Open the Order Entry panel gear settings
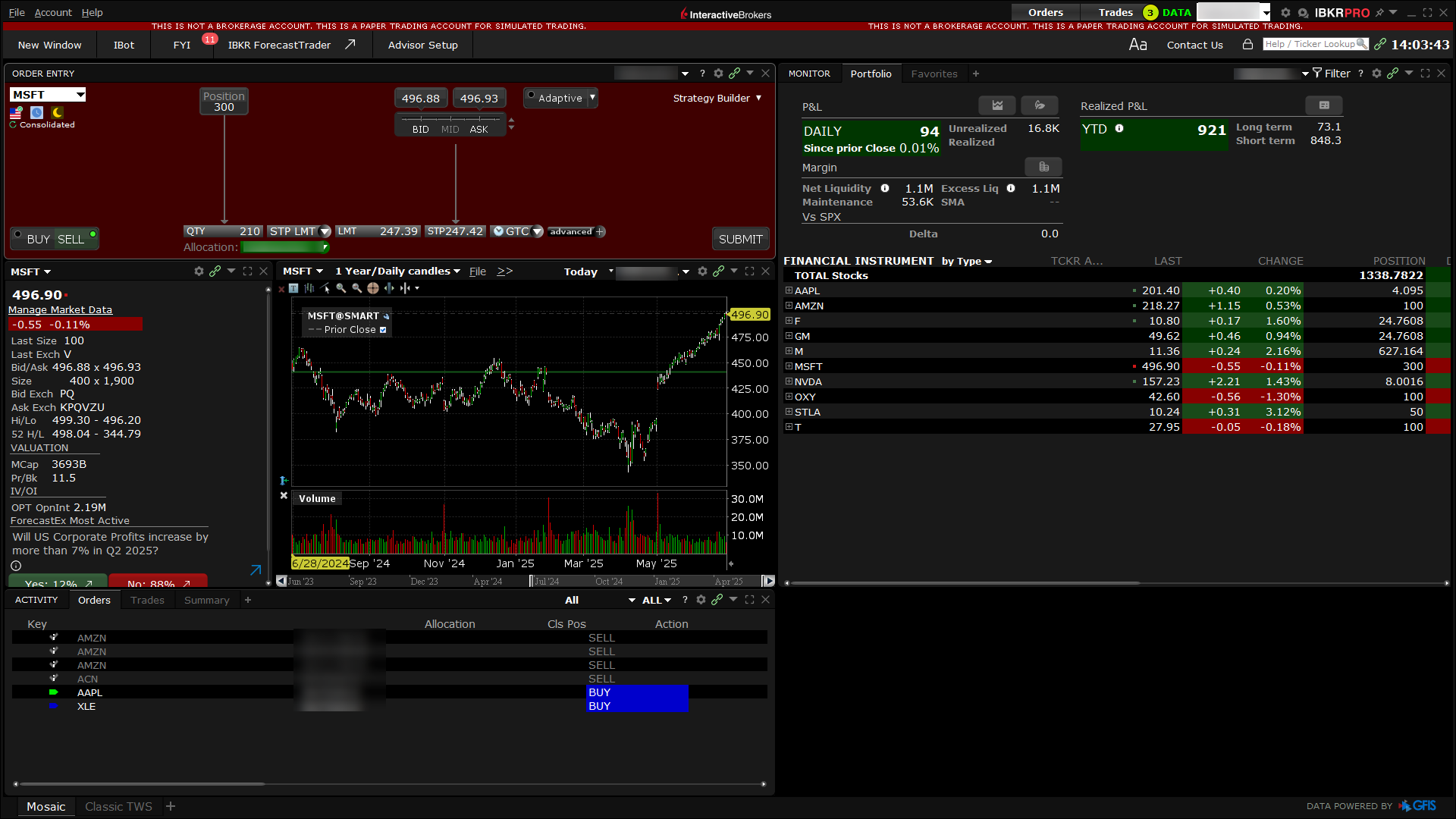This screenshot has height=819, width=1456. coord(718,74)
